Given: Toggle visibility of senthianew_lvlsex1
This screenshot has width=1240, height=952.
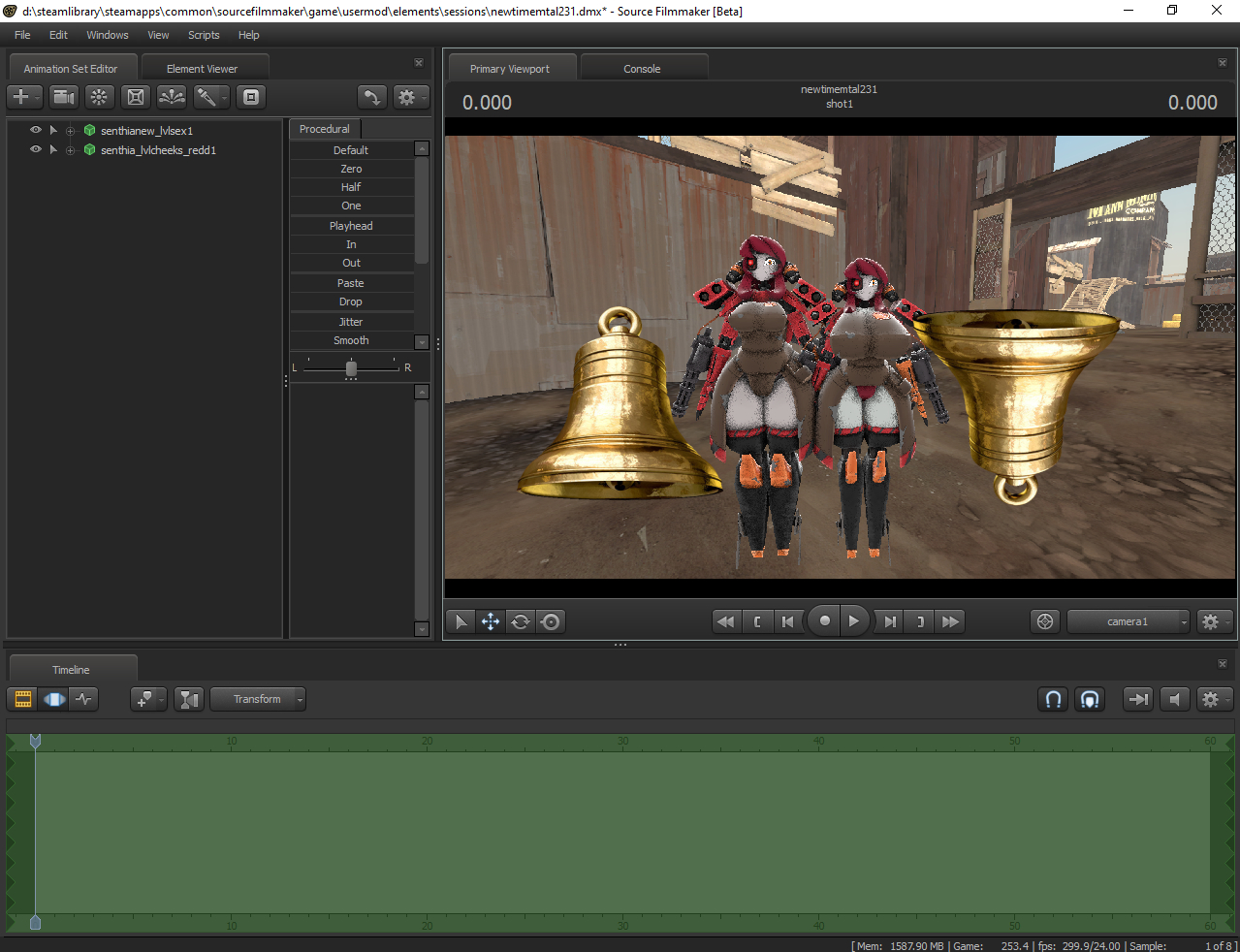Looking at the screenshot, I should [x=36, y=130].
